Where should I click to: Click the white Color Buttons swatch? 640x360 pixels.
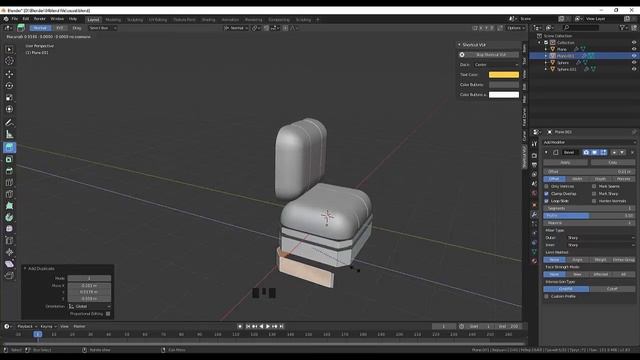504,95
